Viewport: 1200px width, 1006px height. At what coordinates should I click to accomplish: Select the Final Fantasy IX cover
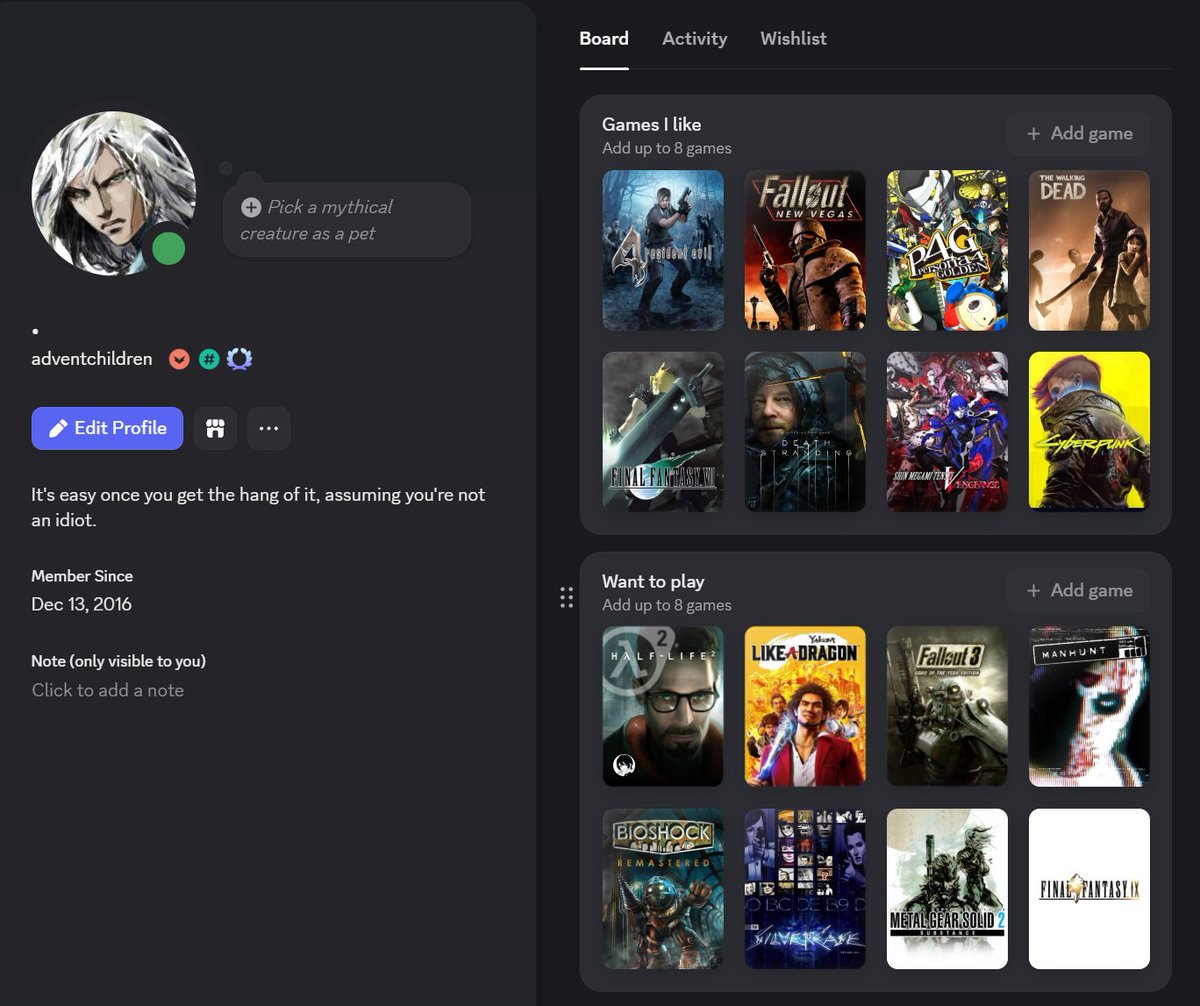tap(1089, 889)
